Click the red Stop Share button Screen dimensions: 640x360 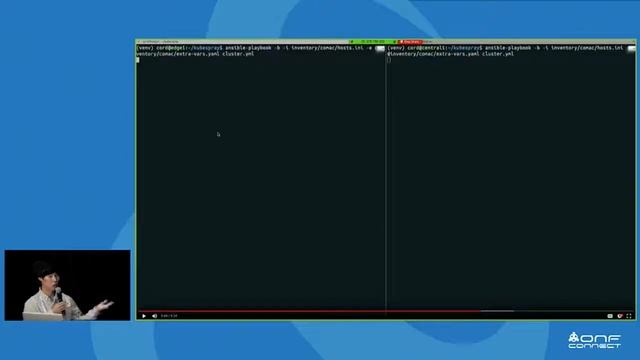(410, 42)
